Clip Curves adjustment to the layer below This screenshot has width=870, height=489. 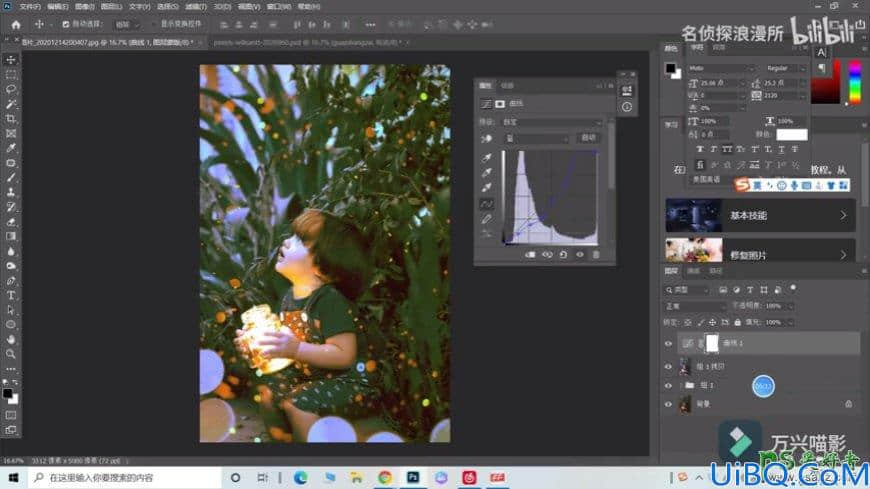pyautogui.click(x=530, y=255)
